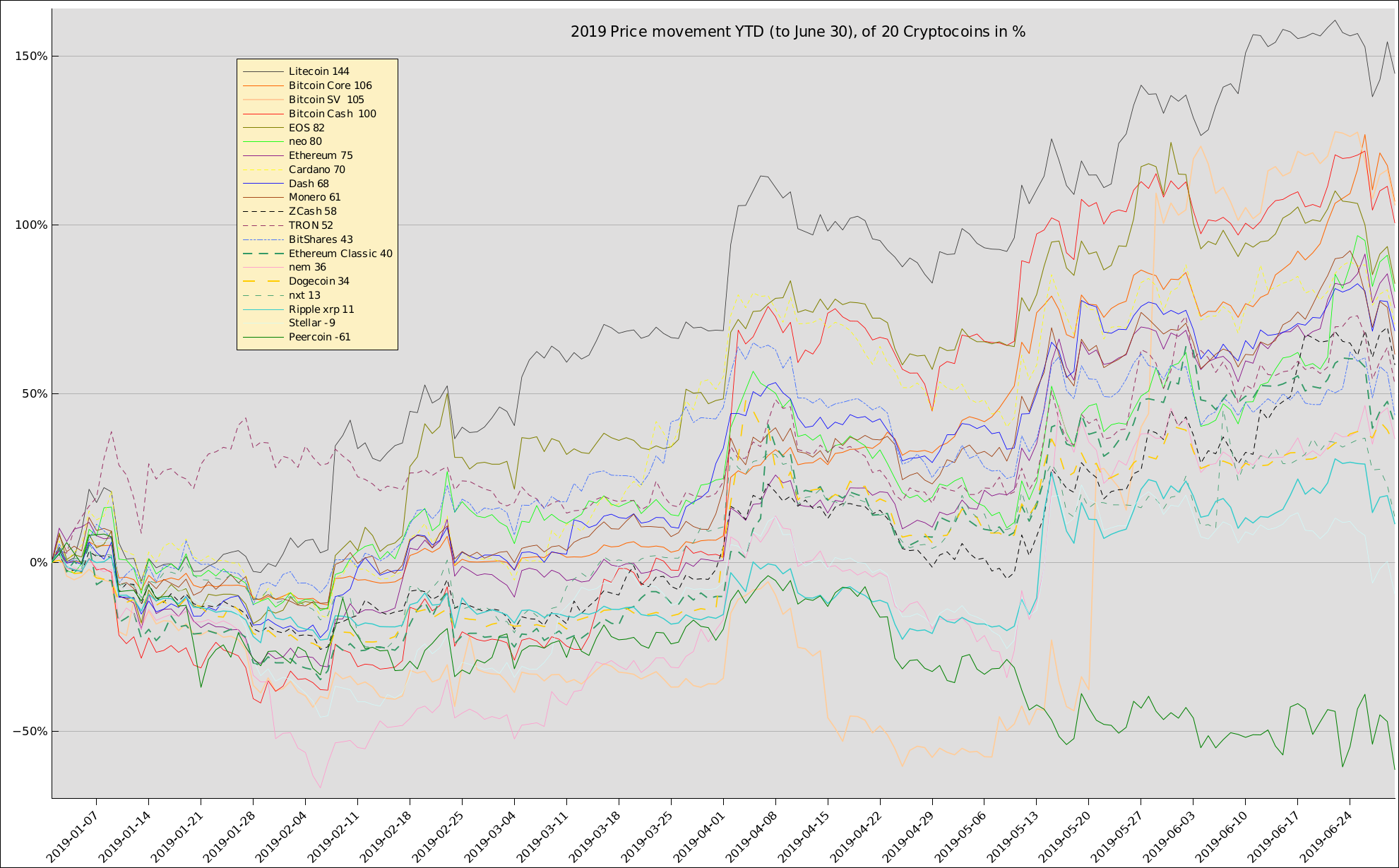The height and width of the screenshot is (868, 1399).
Task: Click the Litecoin line sample in legend
Action: pos(263,71)
